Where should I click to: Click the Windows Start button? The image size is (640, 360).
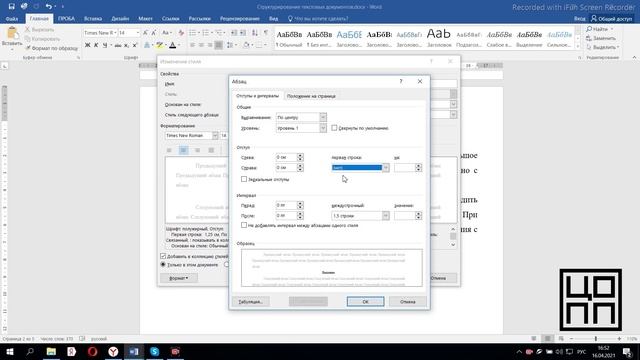(x=9, y=351)
